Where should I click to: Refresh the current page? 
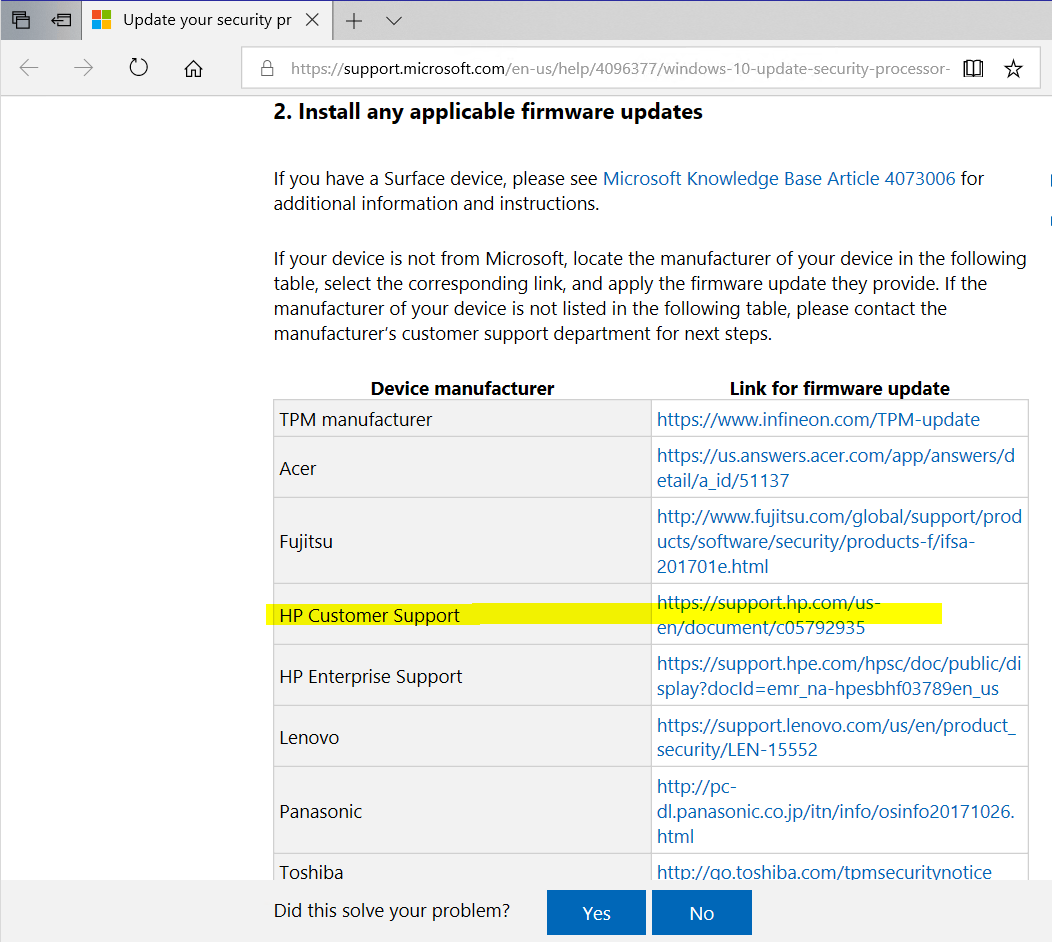tap(138, 68)
